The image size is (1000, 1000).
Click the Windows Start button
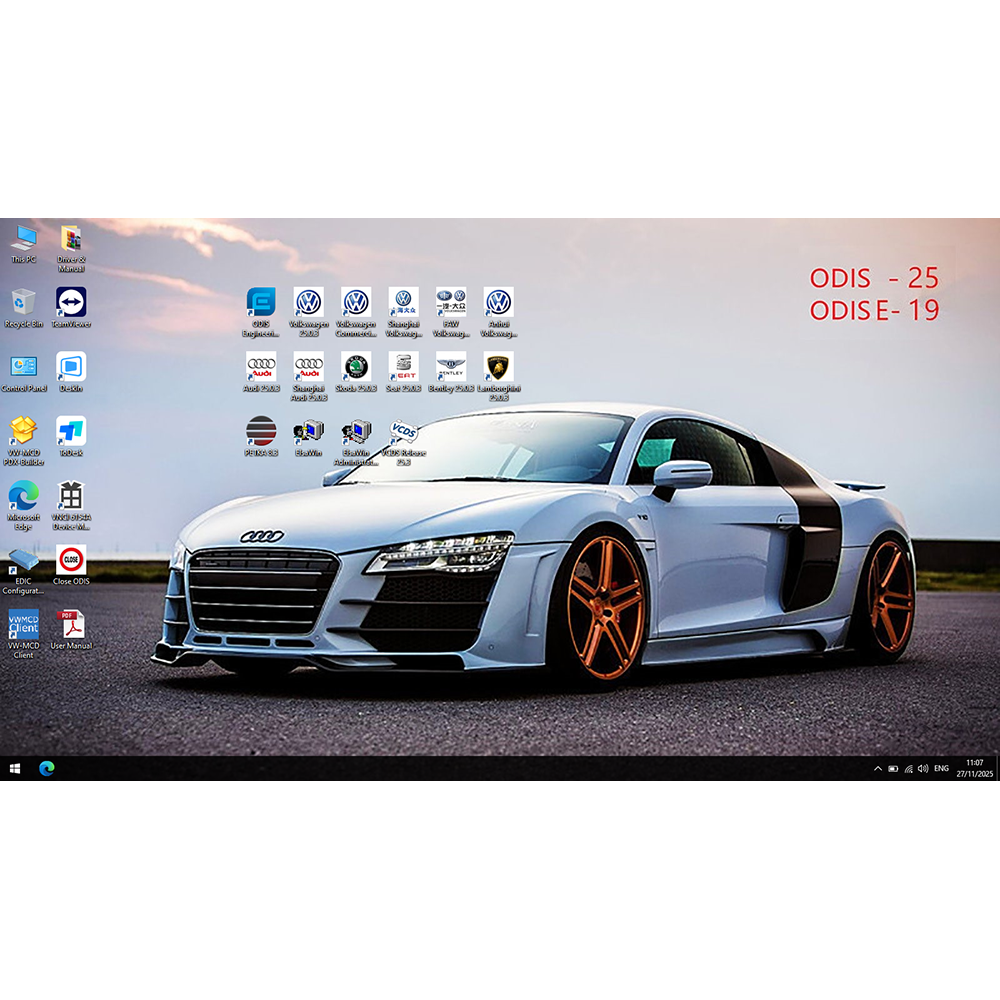click(15, 769)
